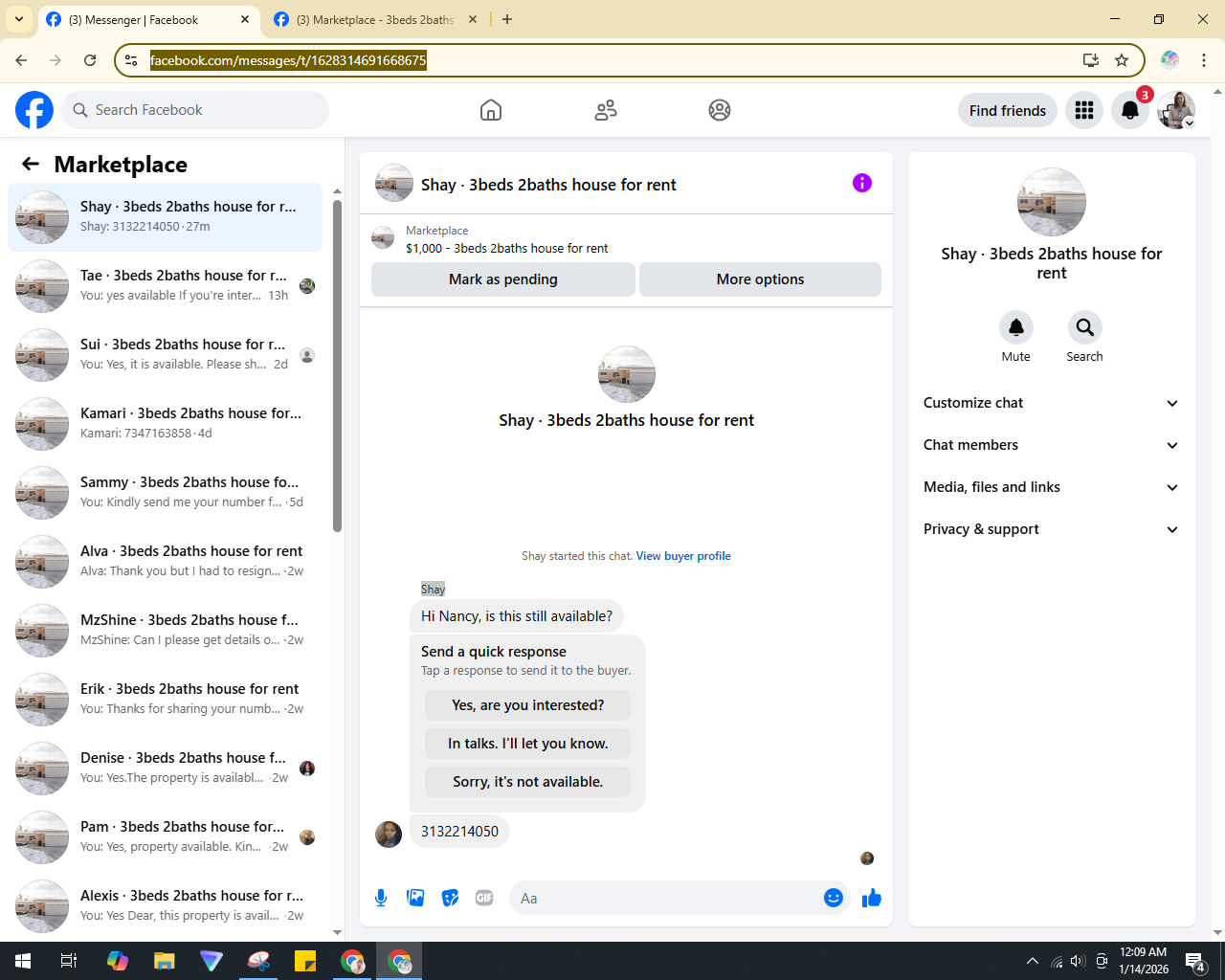Click More options button
This screenshot has width=1225, height=980.
point(761,279)
